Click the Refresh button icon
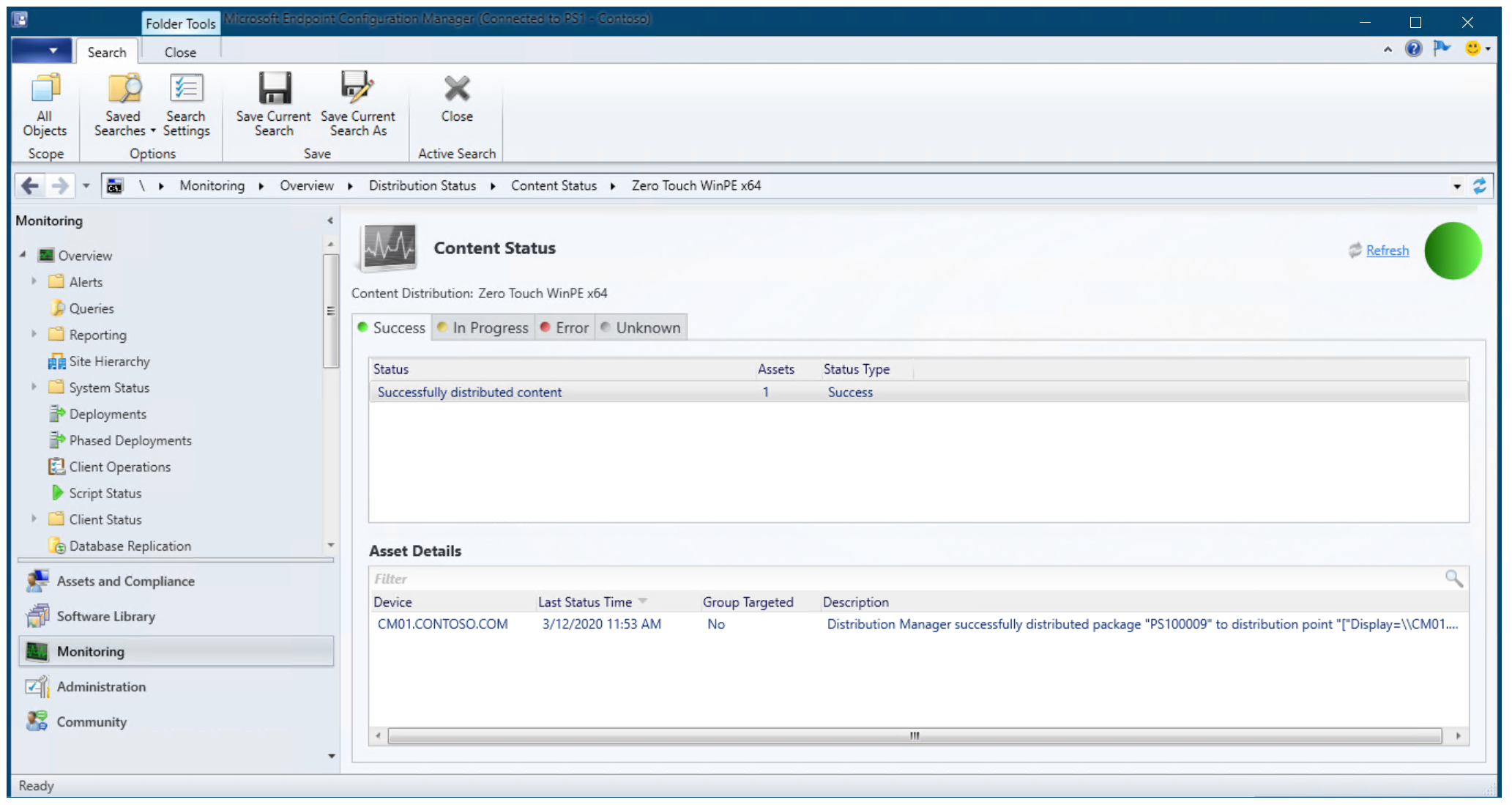1512x805 pixels. tap(1354, 249)
